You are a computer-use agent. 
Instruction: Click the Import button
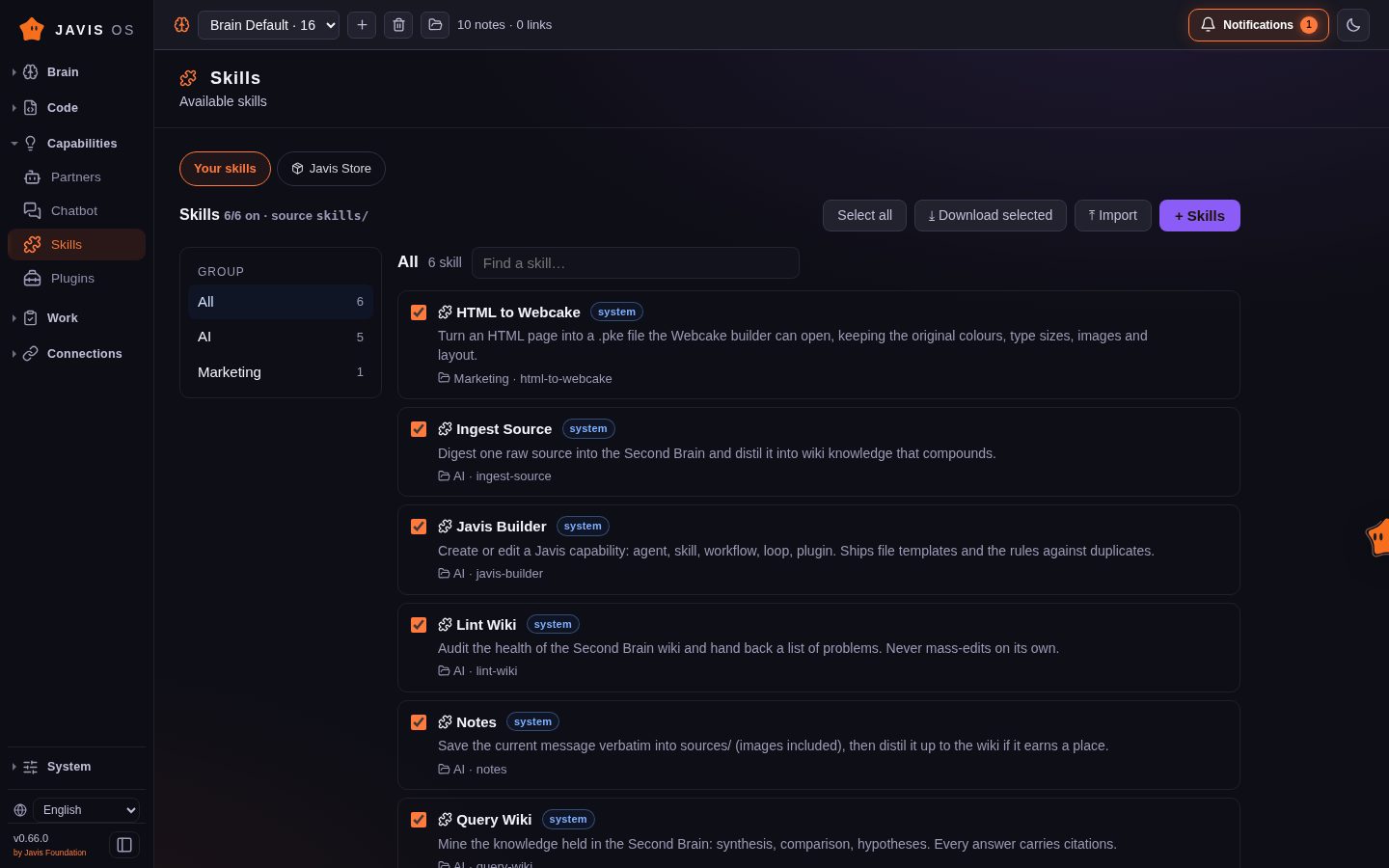coord(1113,216)
